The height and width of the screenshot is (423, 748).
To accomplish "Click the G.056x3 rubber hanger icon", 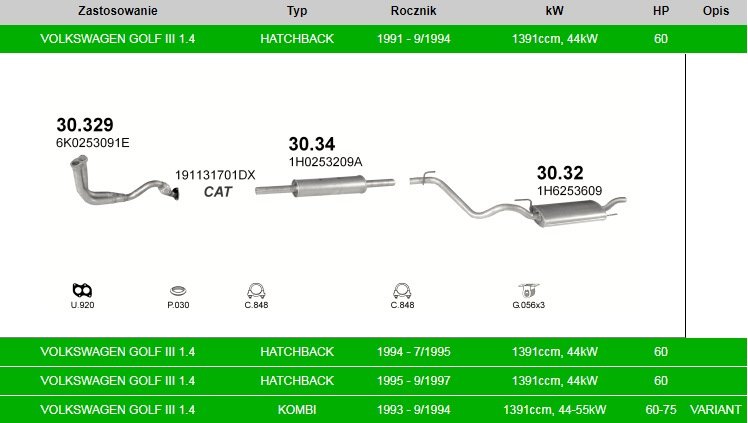I will coord(528,290).
